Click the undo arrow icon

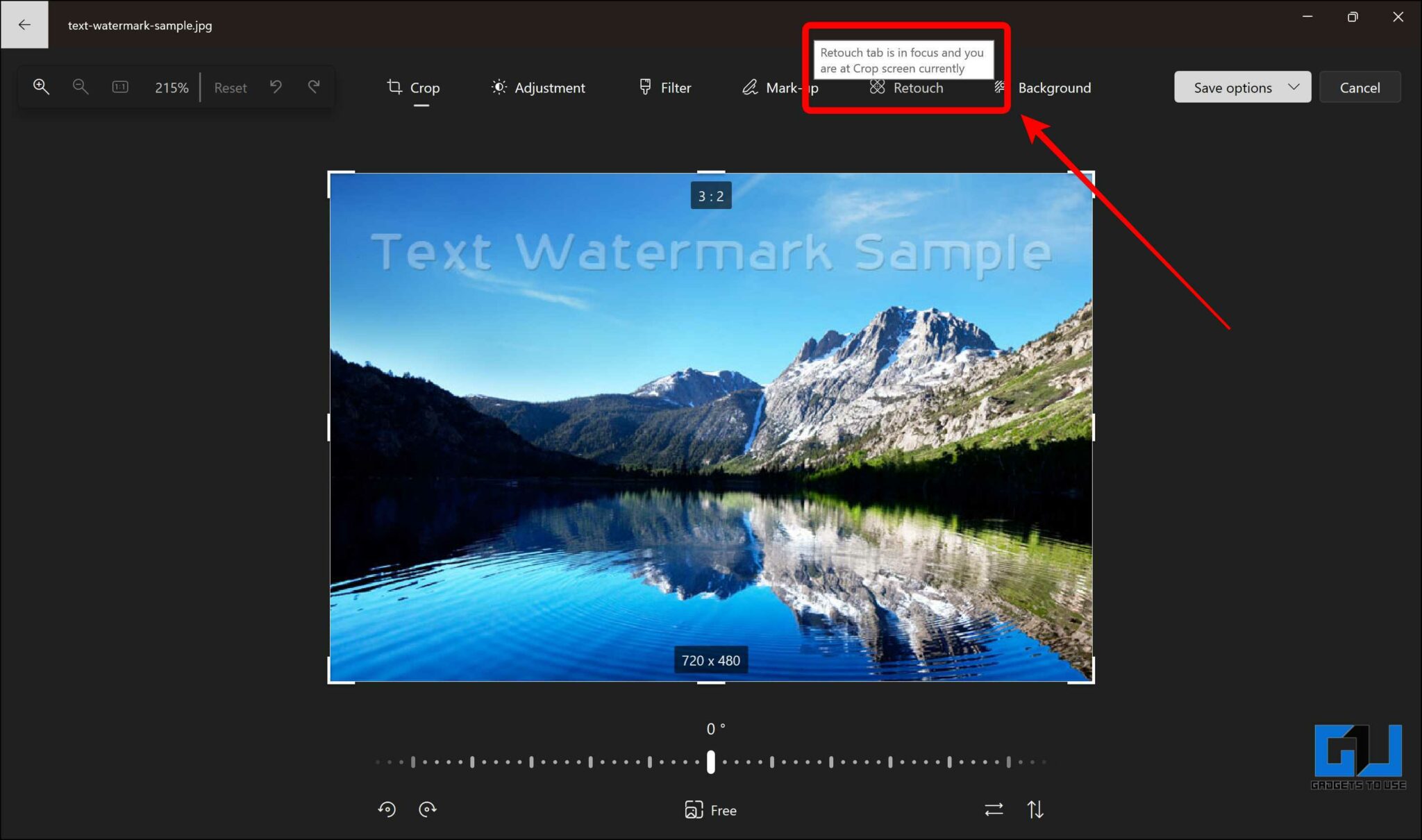pyautogui.click(x=276, y=87)
